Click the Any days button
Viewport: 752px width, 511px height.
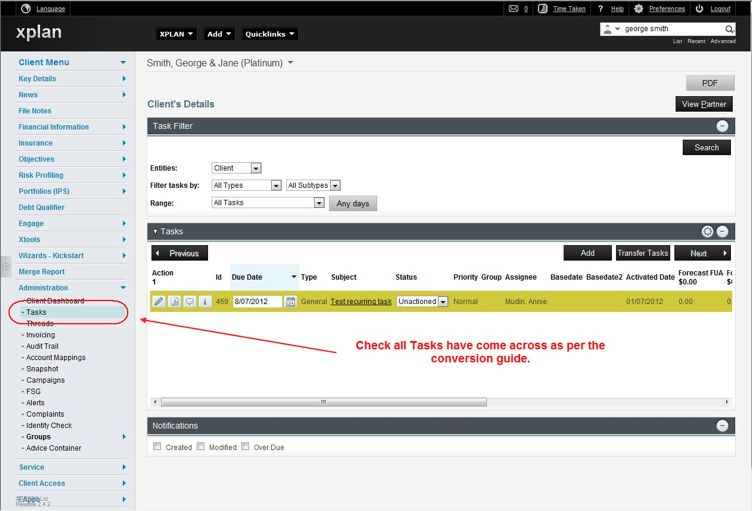(352, 203)
